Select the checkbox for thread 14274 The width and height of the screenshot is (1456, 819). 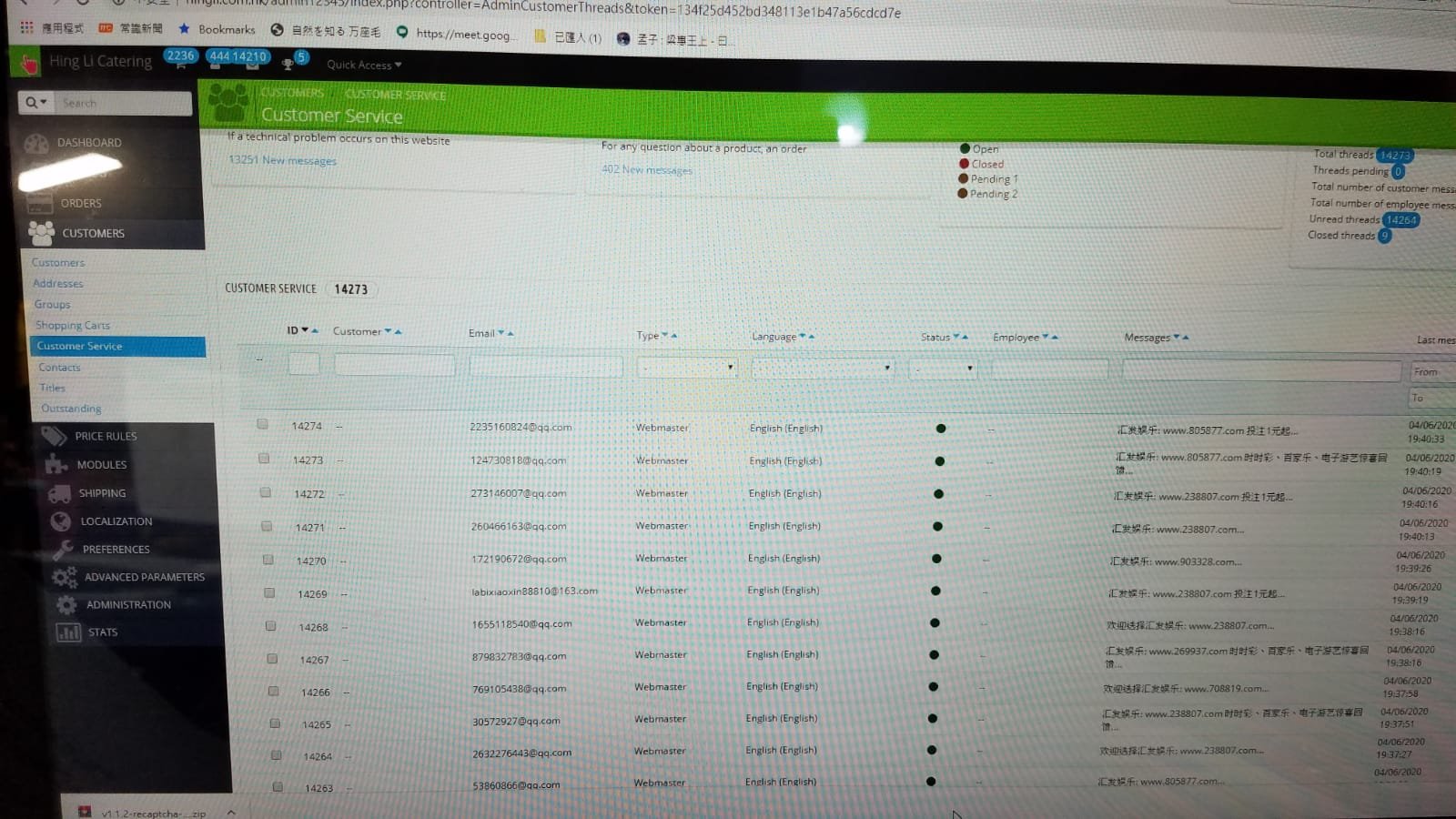262,424
